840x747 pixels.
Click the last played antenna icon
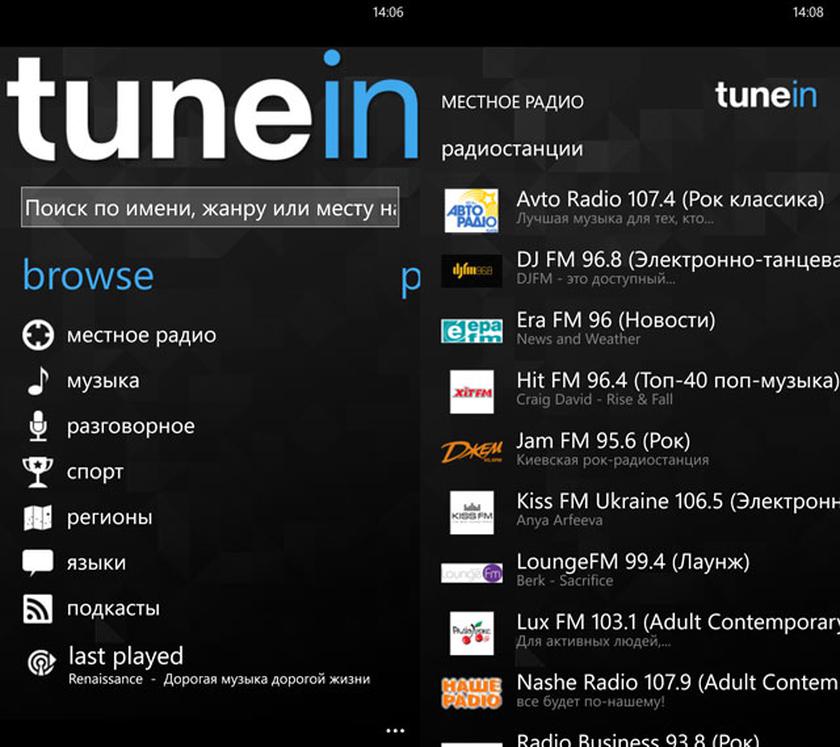coord(40,663)
